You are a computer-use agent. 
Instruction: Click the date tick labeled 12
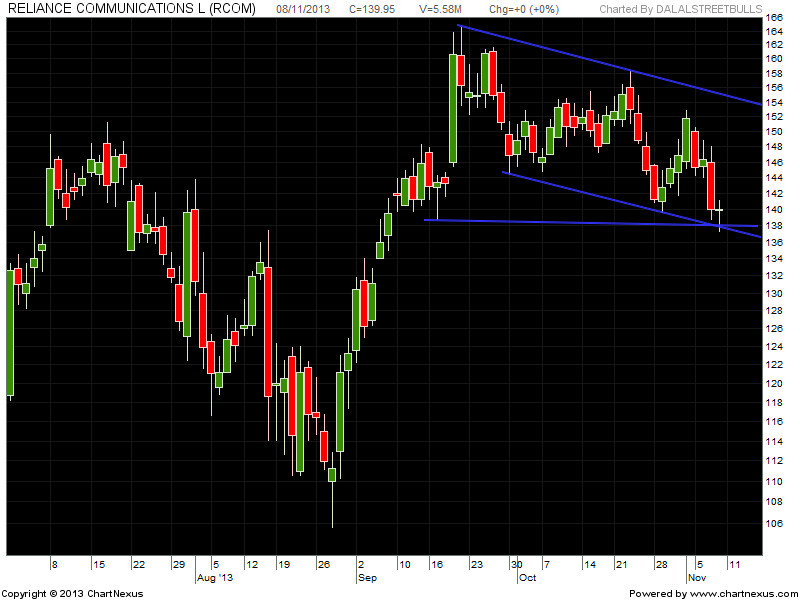coord(252,565)
